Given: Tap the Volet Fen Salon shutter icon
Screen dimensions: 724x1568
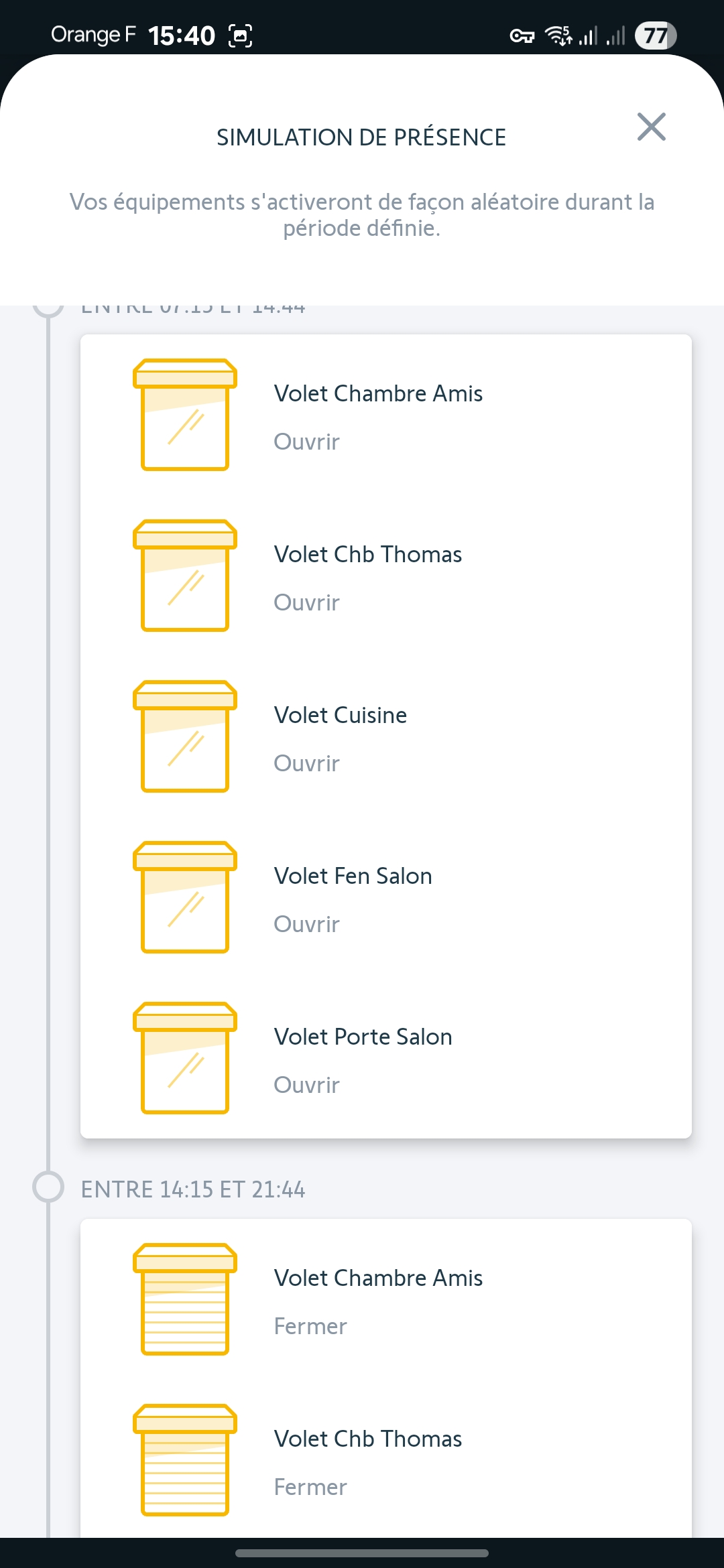Looking at the screenshot, I should [x=185, y=897].
